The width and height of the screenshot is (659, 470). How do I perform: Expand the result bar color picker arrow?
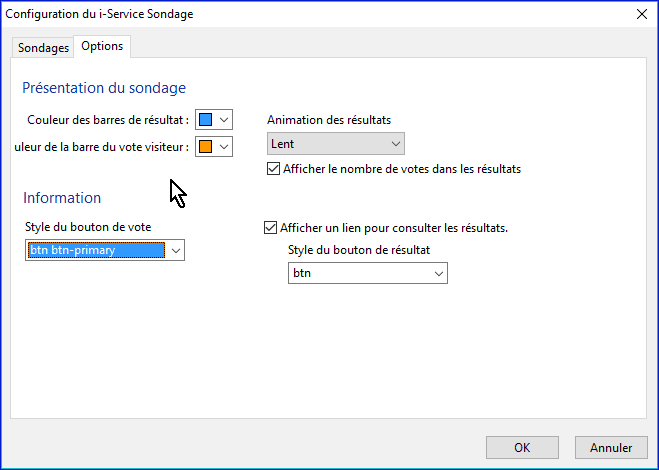(224, 120)
